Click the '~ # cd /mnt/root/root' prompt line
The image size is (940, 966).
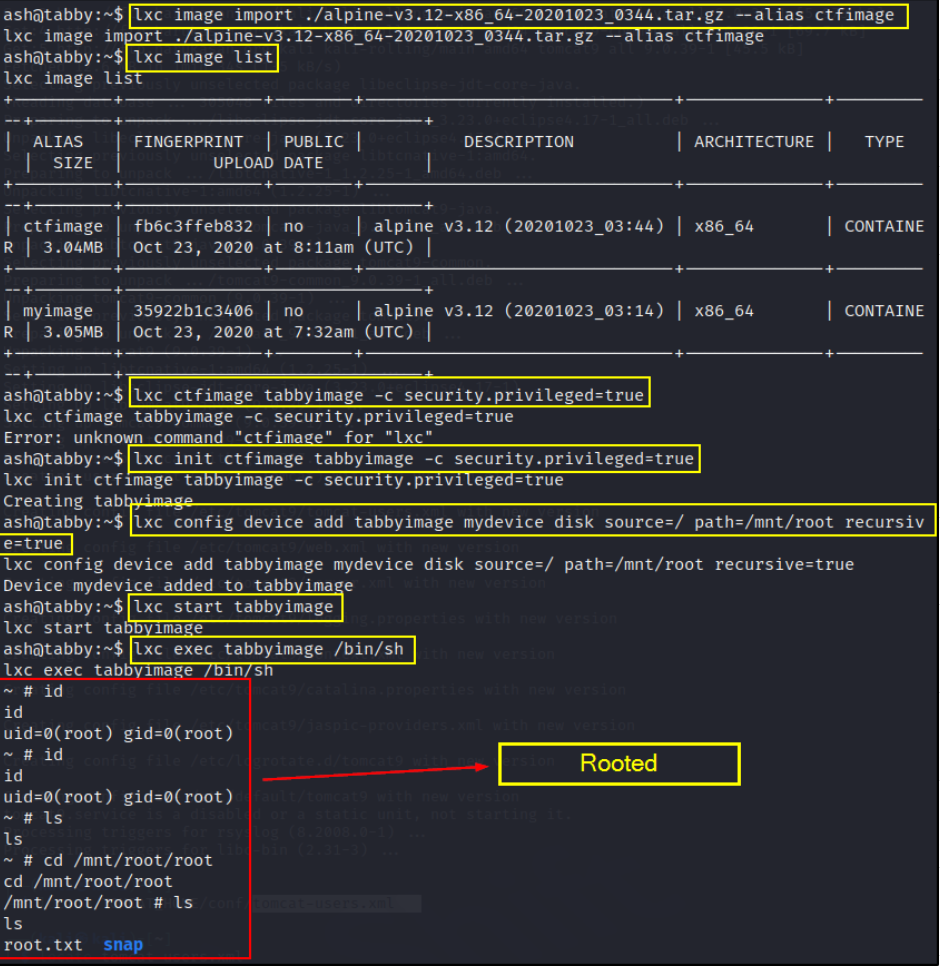point(108,860)
